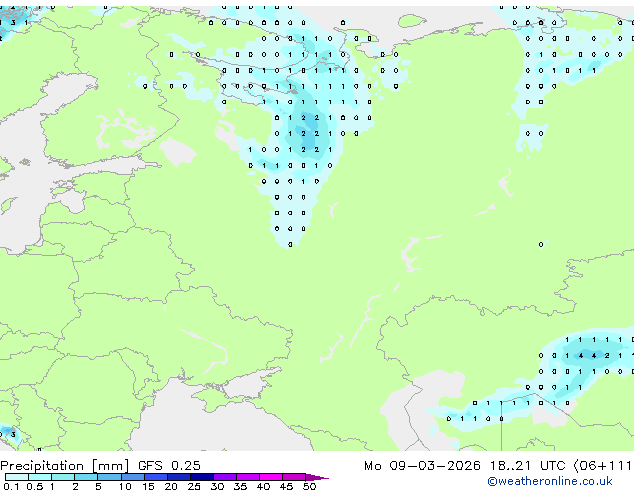
Task: Click the 40–45 mm magenta legend swatch
Action: click(271, 477)
